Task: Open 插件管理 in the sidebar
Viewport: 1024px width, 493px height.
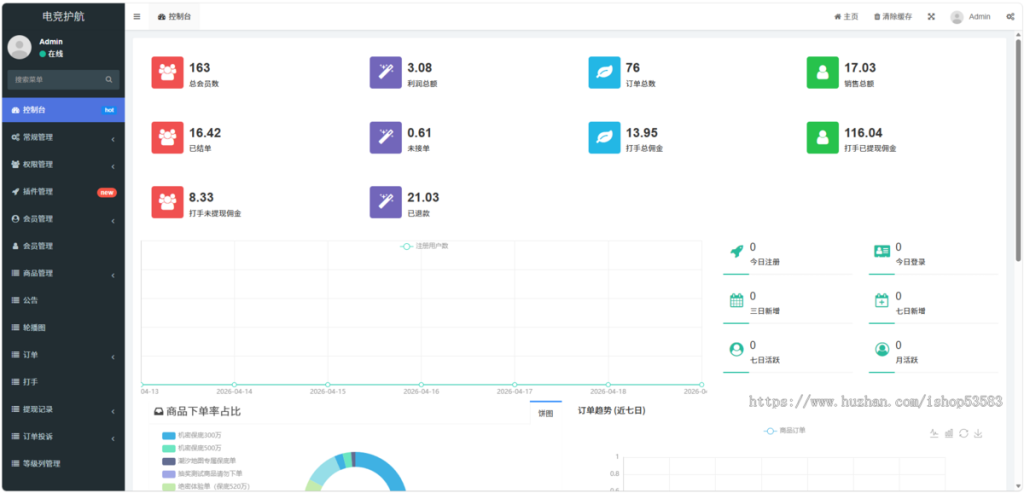Action: [x=62, y=191]
